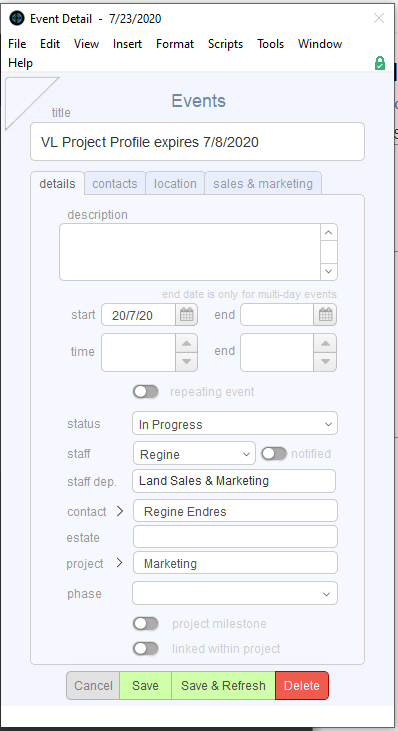This screenshot has width=398, height=731.
Task: Toggle the notified switch
Action: (x=274, y=453)
